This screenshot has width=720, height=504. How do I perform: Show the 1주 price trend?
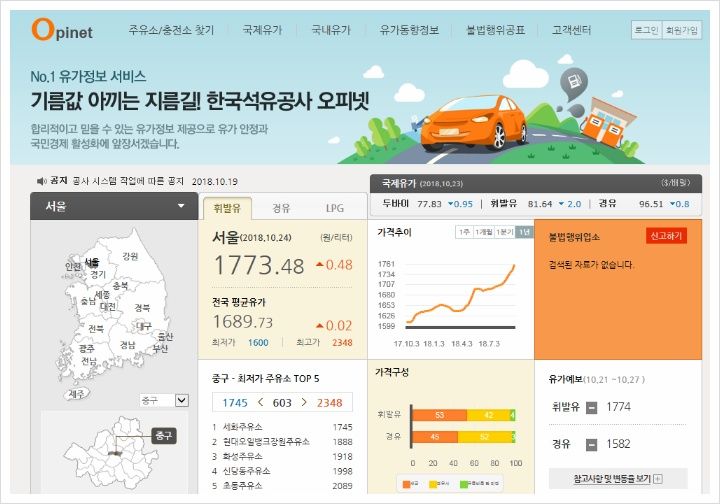(x=464, y=232)
